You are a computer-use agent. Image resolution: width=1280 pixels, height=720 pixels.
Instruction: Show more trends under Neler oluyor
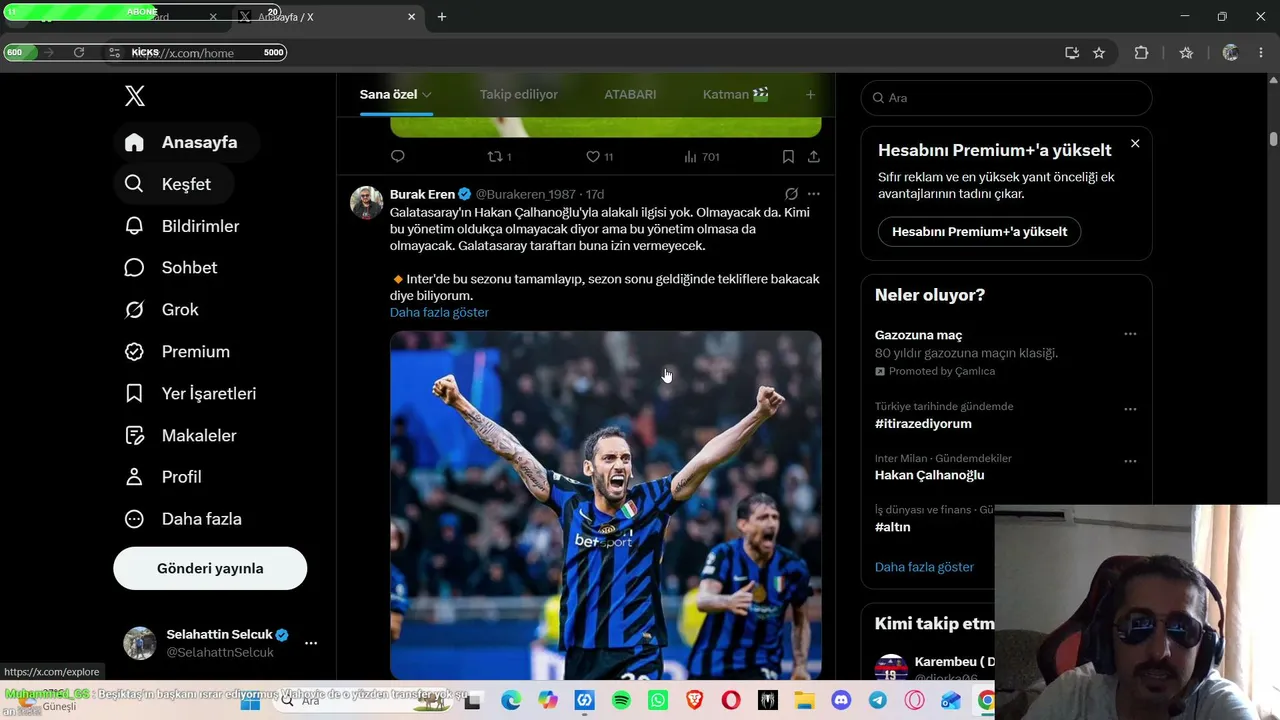tap(924, 567)
